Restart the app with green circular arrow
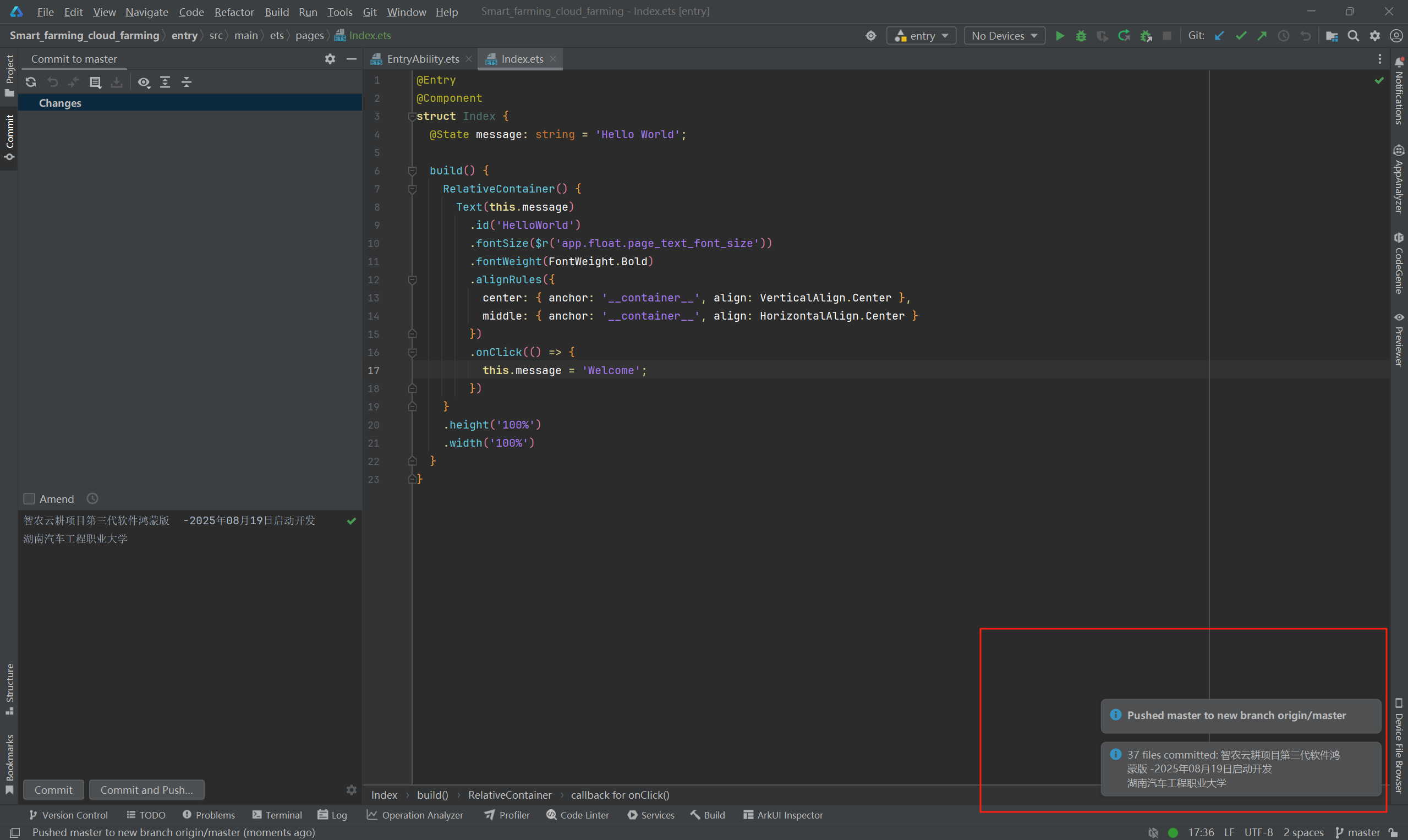This screenshot has width=1408, height=840. coord(1124,35)
